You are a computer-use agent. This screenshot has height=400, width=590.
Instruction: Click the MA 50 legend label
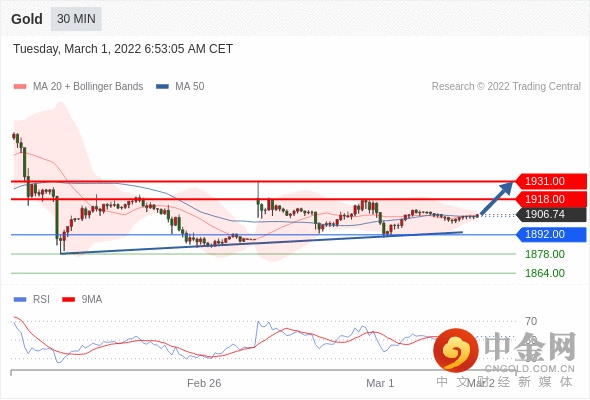190,87
